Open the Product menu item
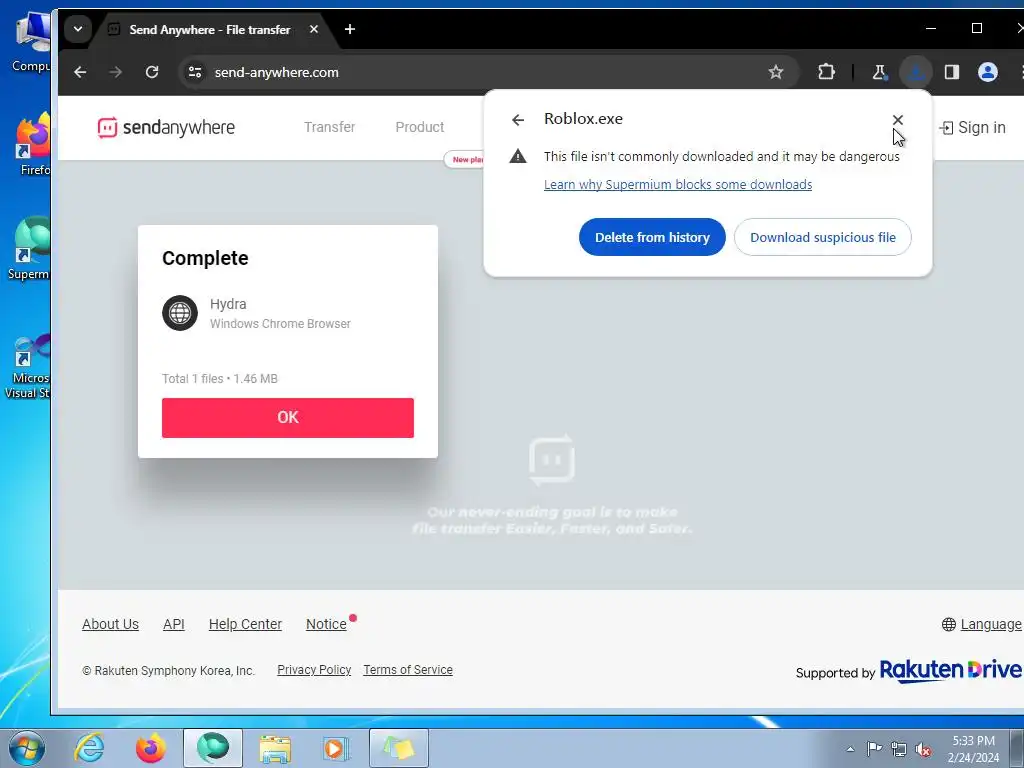The height and width of the screenshot is (768, 1024). [420, 127]
